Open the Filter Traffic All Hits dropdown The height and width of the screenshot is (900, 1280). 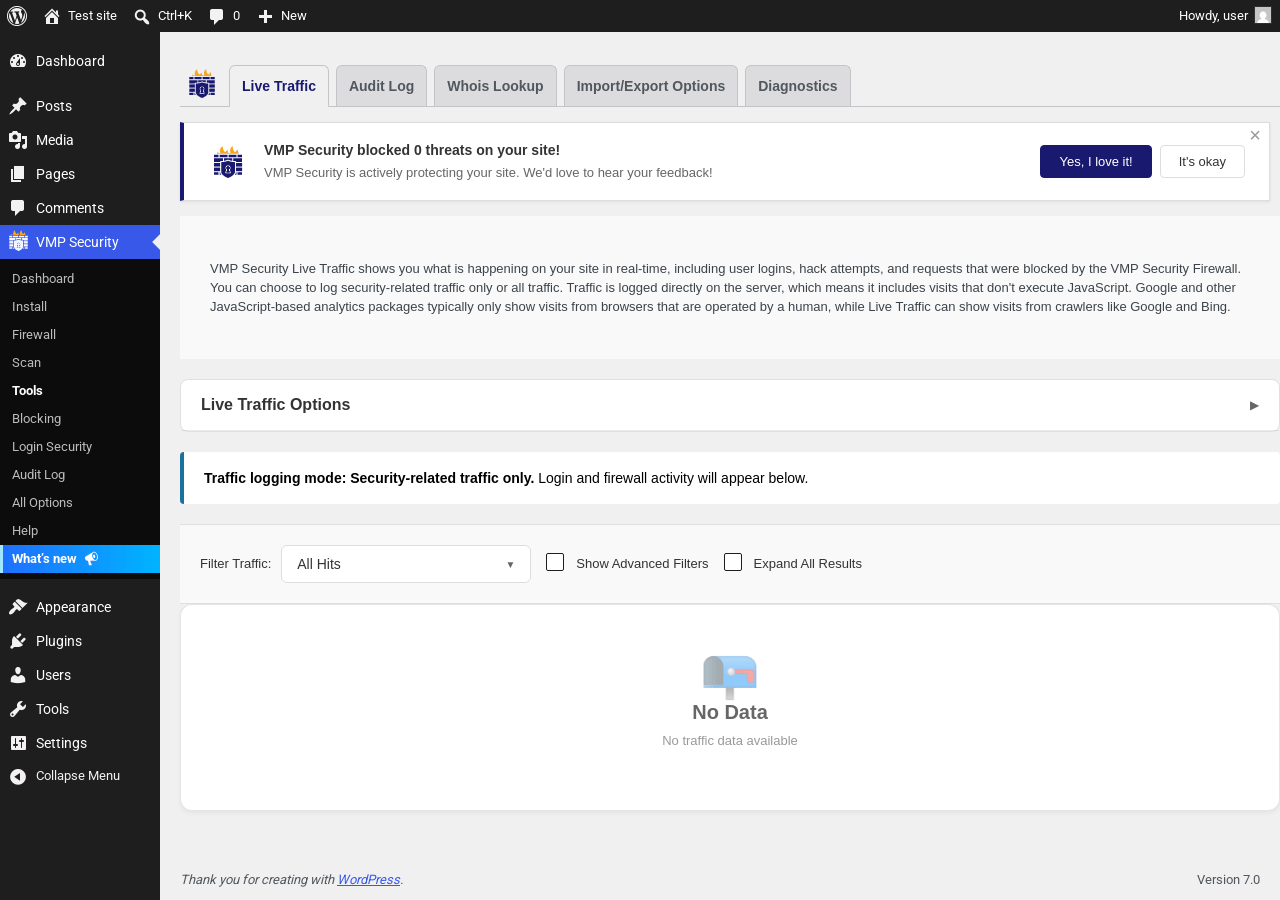pos(406,564)
